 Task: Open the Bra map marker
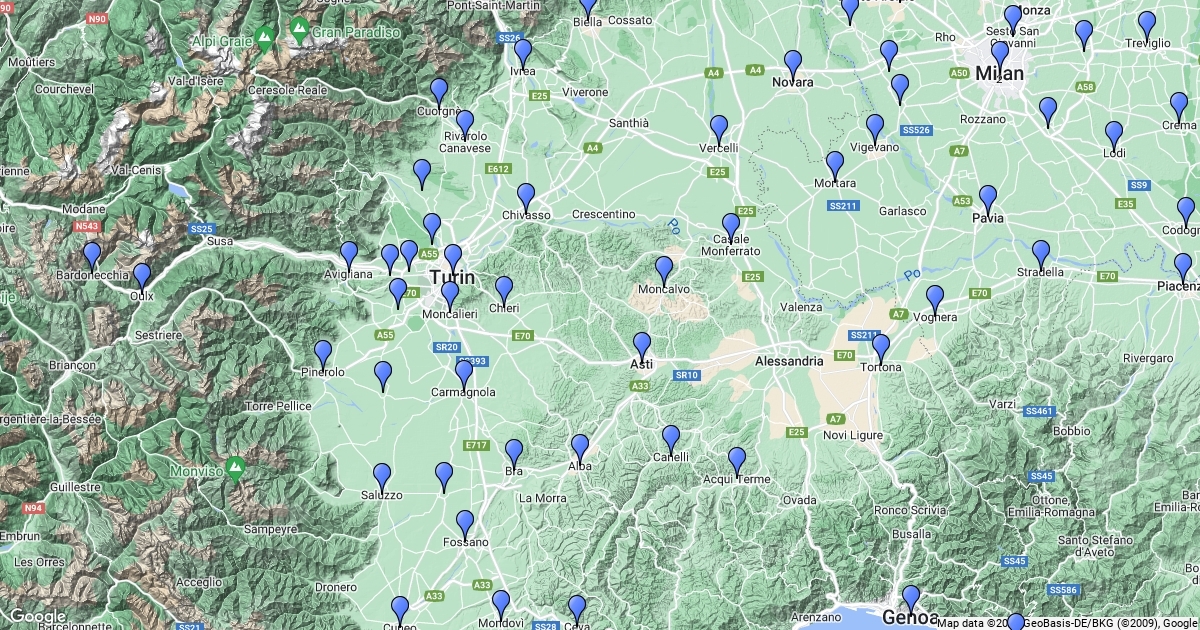pyautogui.click(x=514, y=455)
